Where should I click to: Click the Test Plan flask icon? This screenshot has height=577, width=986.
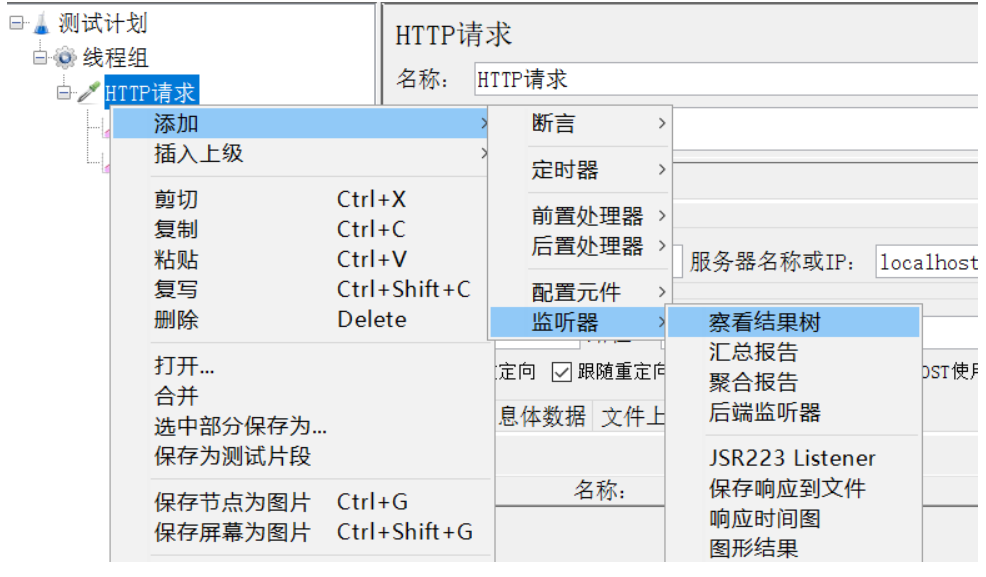42,24
